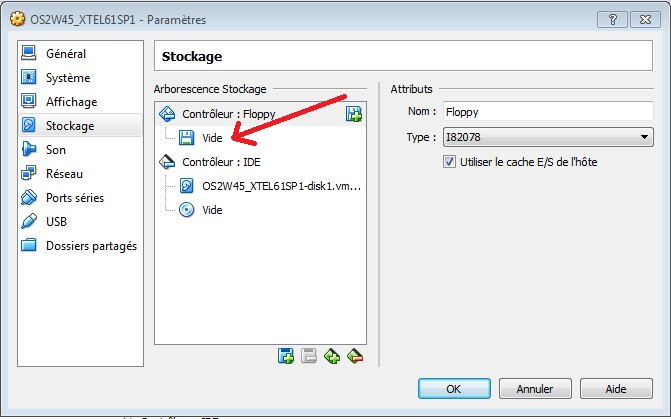The width and height of the screenshot is (671, 419).
Task: Select the empty optical drive under IDE controller
Action: click(x=212, y=210)
